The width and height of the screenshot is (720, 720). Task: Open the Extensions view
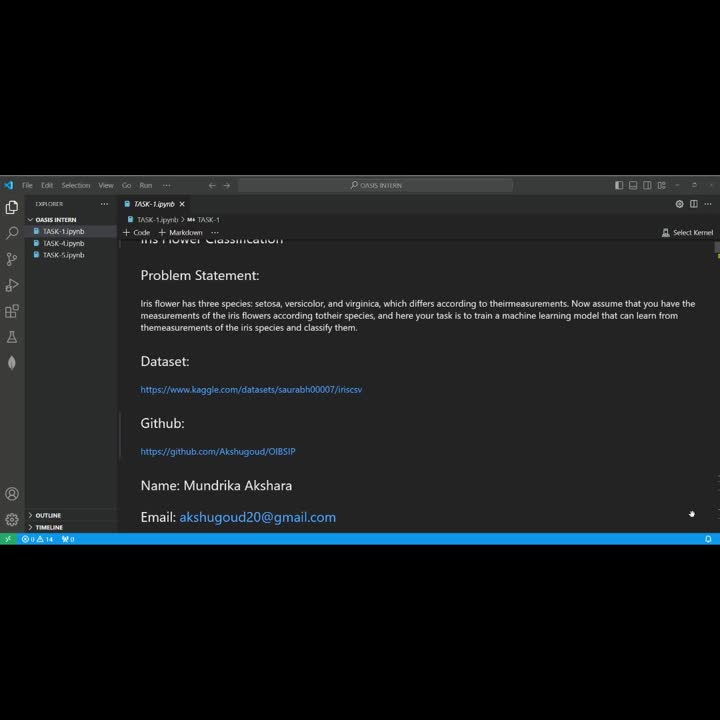tap(12, 311)
